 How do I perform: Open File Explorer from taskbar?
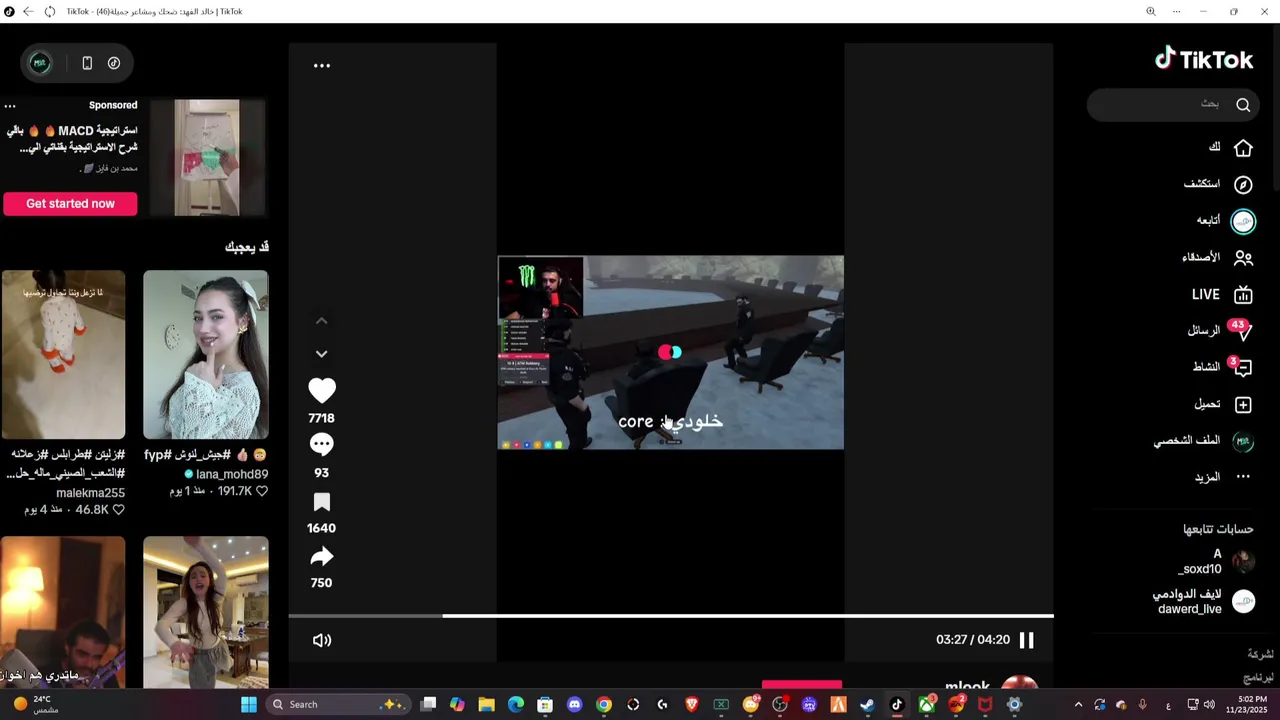point(486,705)
